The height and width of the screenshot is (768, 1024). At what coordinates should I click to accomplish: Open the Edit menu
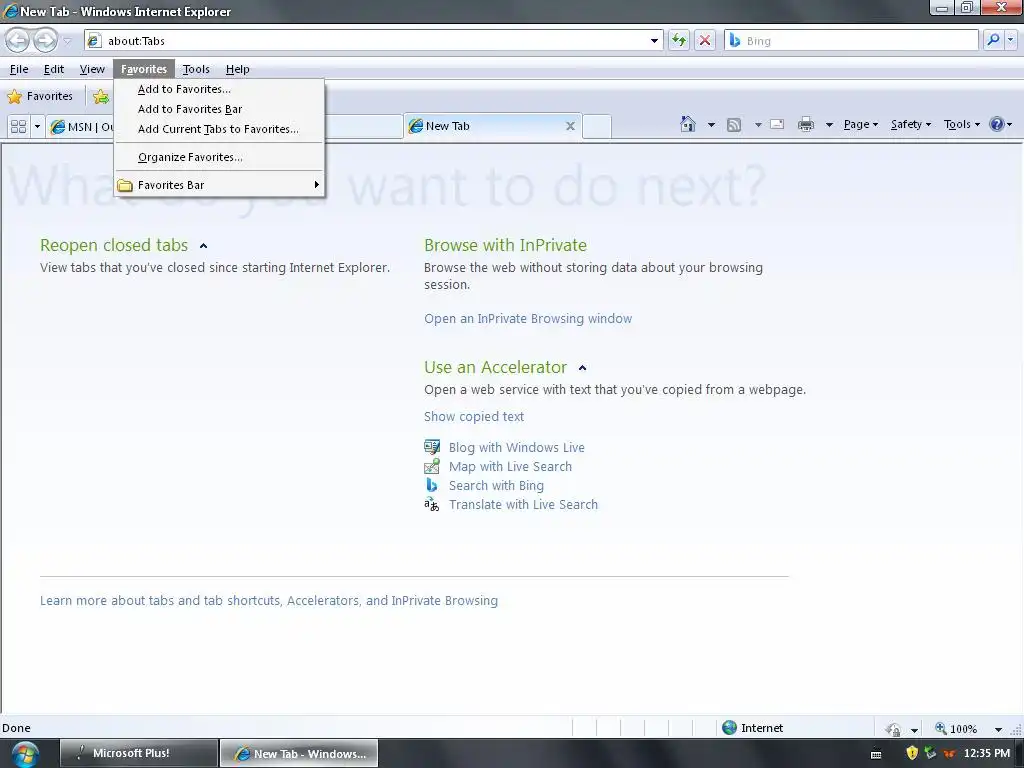coord(54,69)
